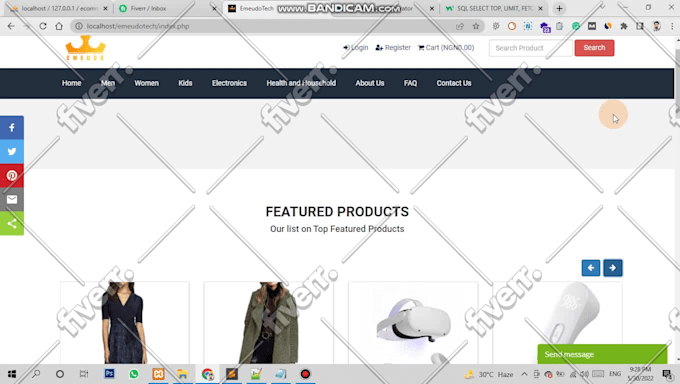Click the red Search button
Screen dimensions: 680x384
[594, 48]
